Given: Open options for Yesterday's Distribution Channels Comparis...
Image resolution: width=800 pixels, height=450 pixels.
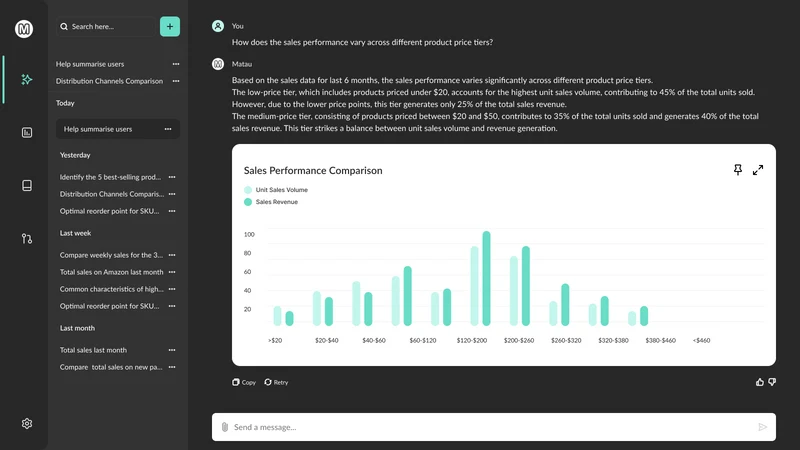Looking at the screenshot, I should tap(172, 194).
